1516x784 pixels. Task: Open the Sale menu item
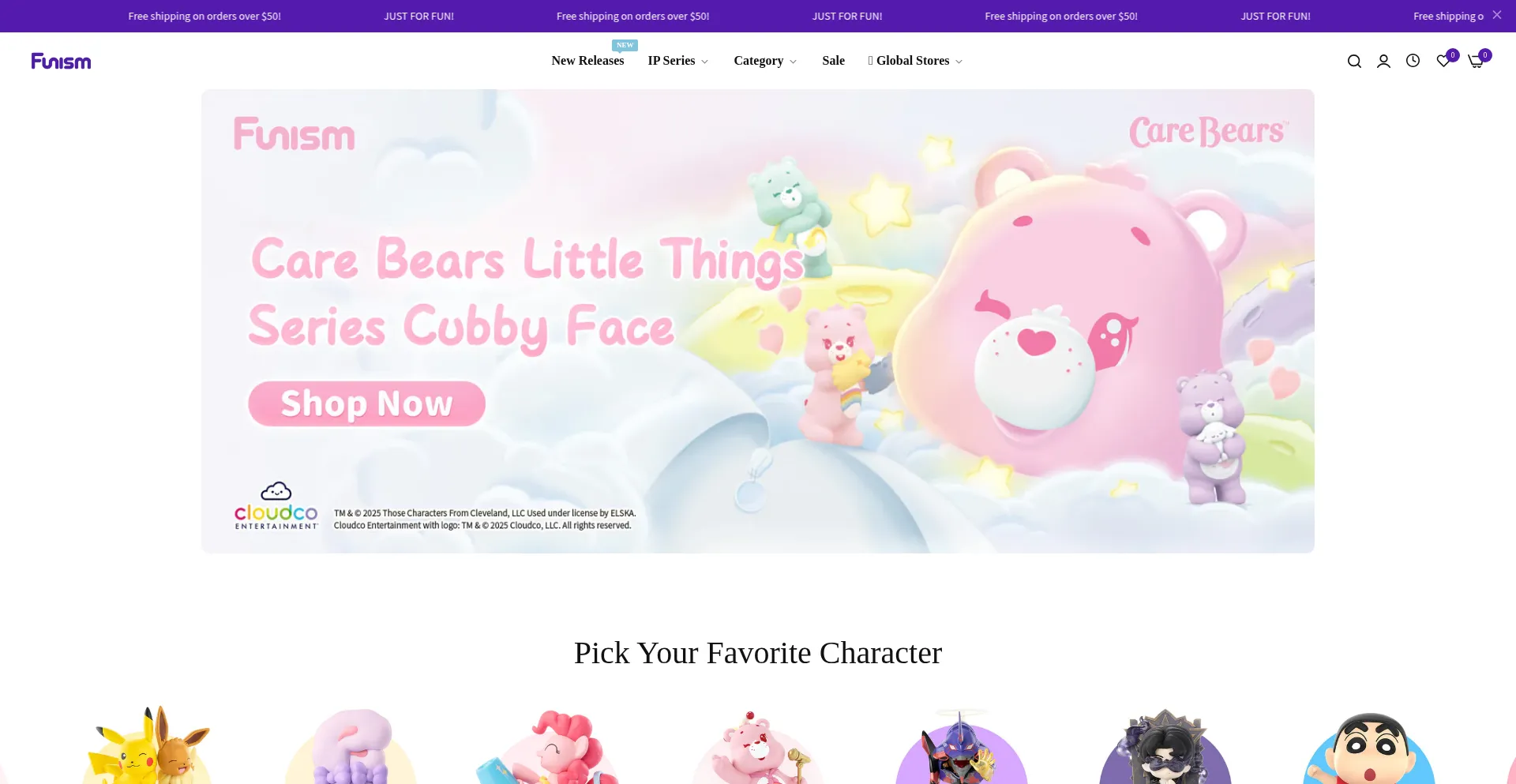[833, 61]
